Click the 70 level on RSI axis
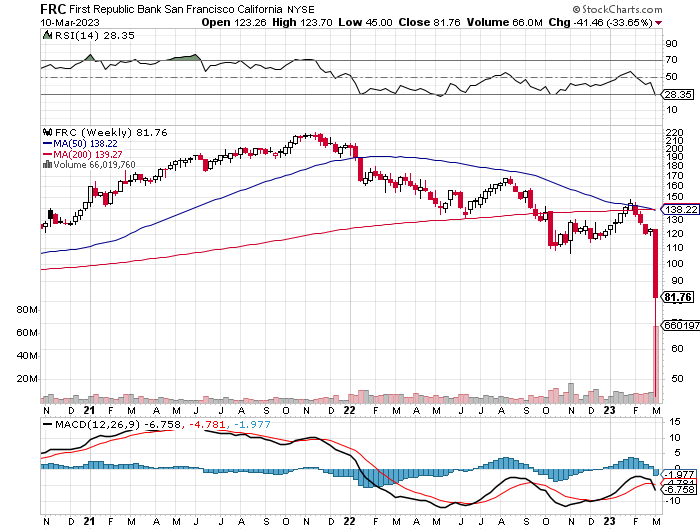Viewport: 700px width, 530px height. click(x=671, y=60)
